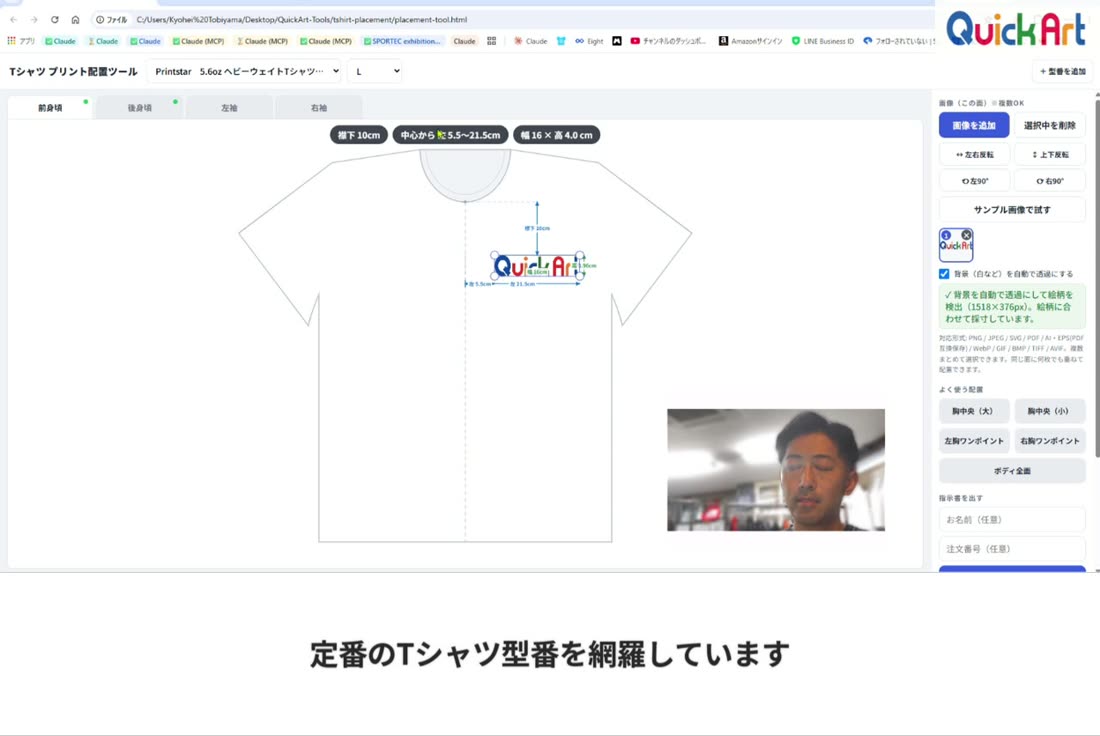Switch to the 前身頃 tab
The height and width of the screenshot is (736, 1100).
point(50,107)
